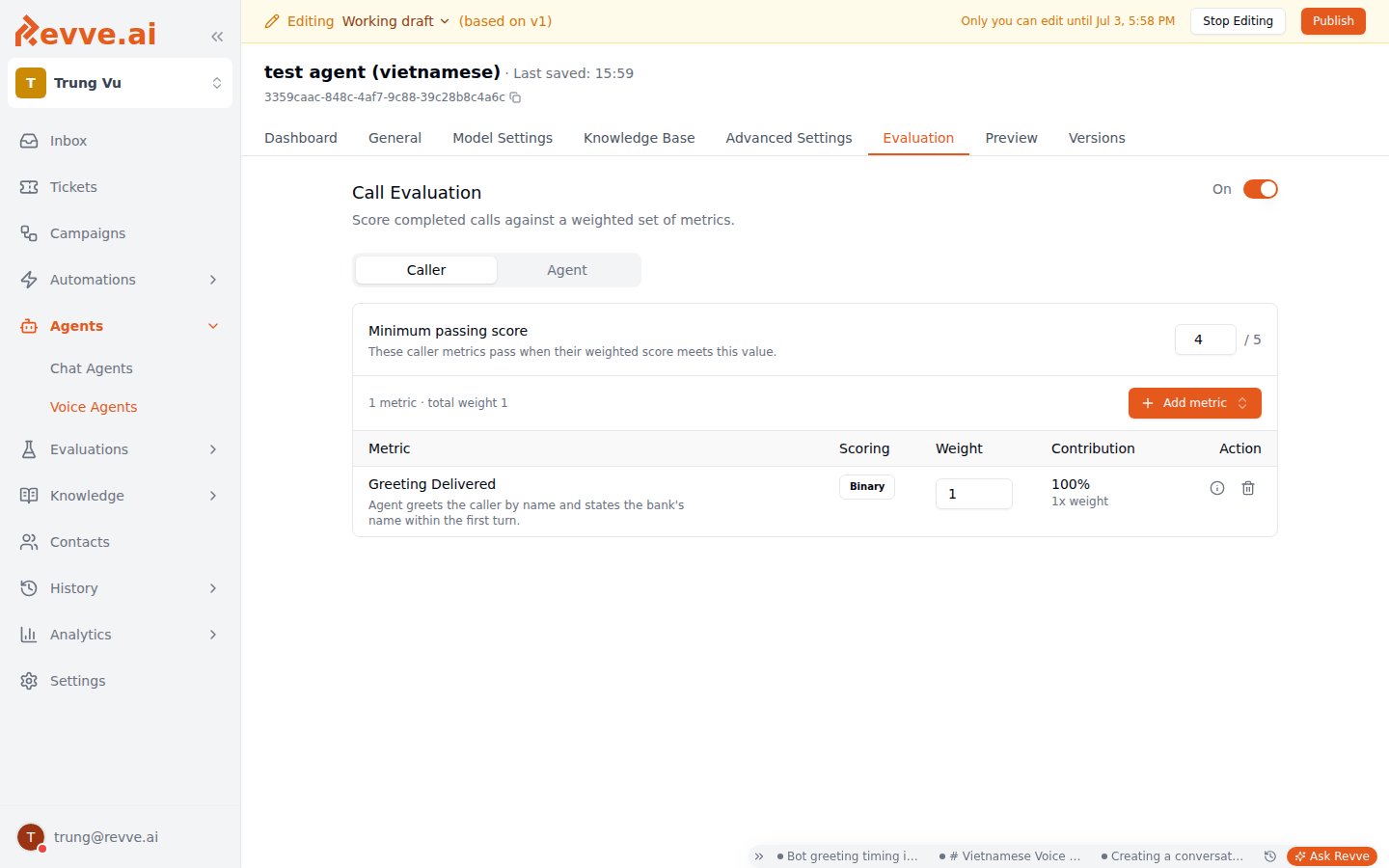The height and width of the screenshot is (868, 1389).
Task: Collapse the sidebar with double-chevron icon
Action: coord(217,37)
